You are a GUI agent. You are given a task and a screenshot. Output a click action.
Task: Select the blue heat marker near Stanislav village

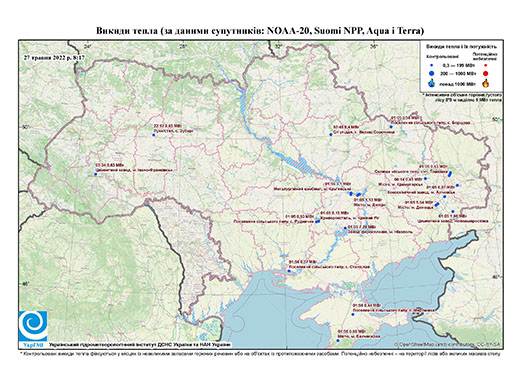[289, 271]
